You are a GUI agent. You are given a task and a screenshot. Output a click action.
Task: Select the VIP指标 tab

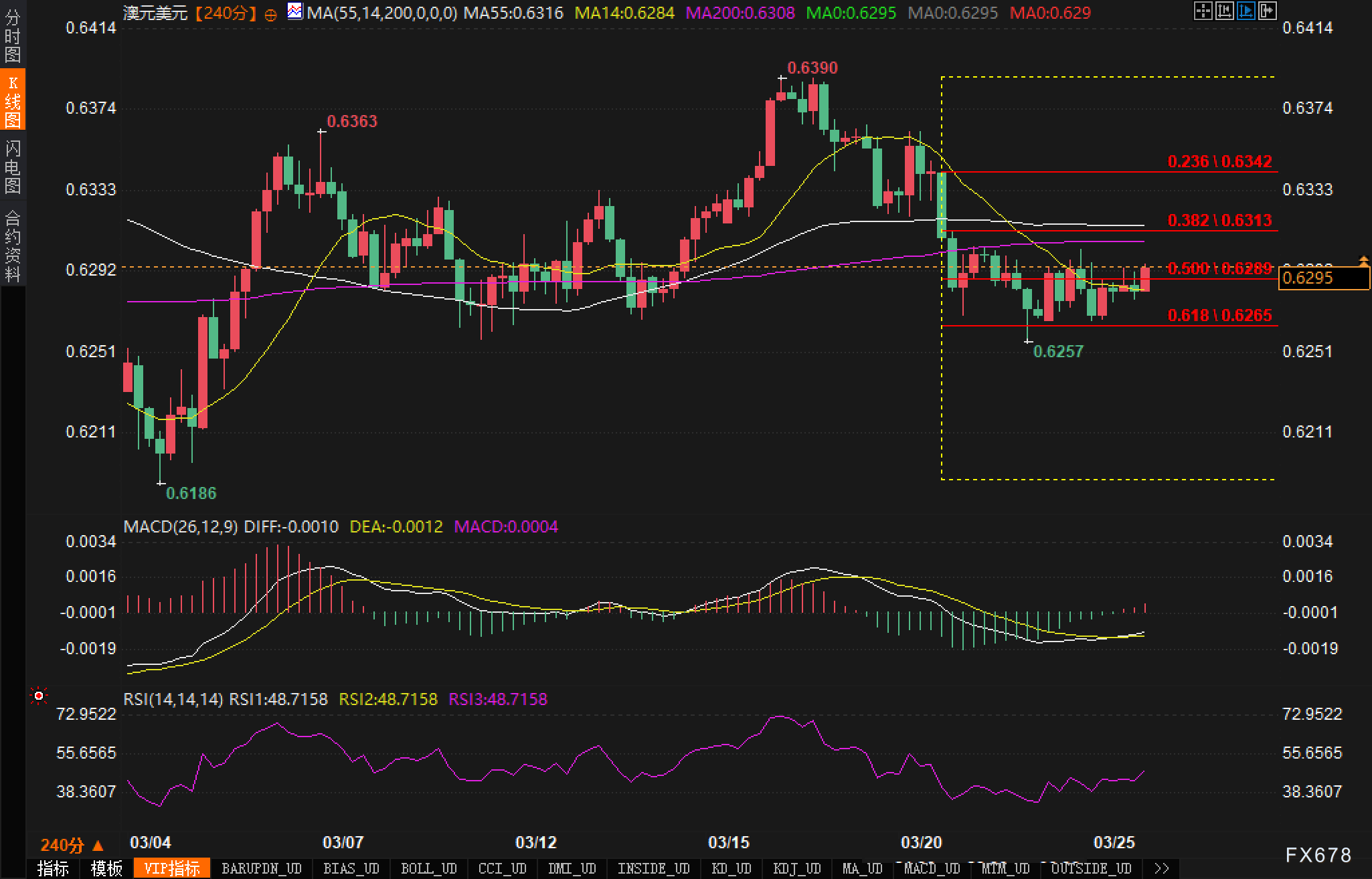click(x=171, y=868)
